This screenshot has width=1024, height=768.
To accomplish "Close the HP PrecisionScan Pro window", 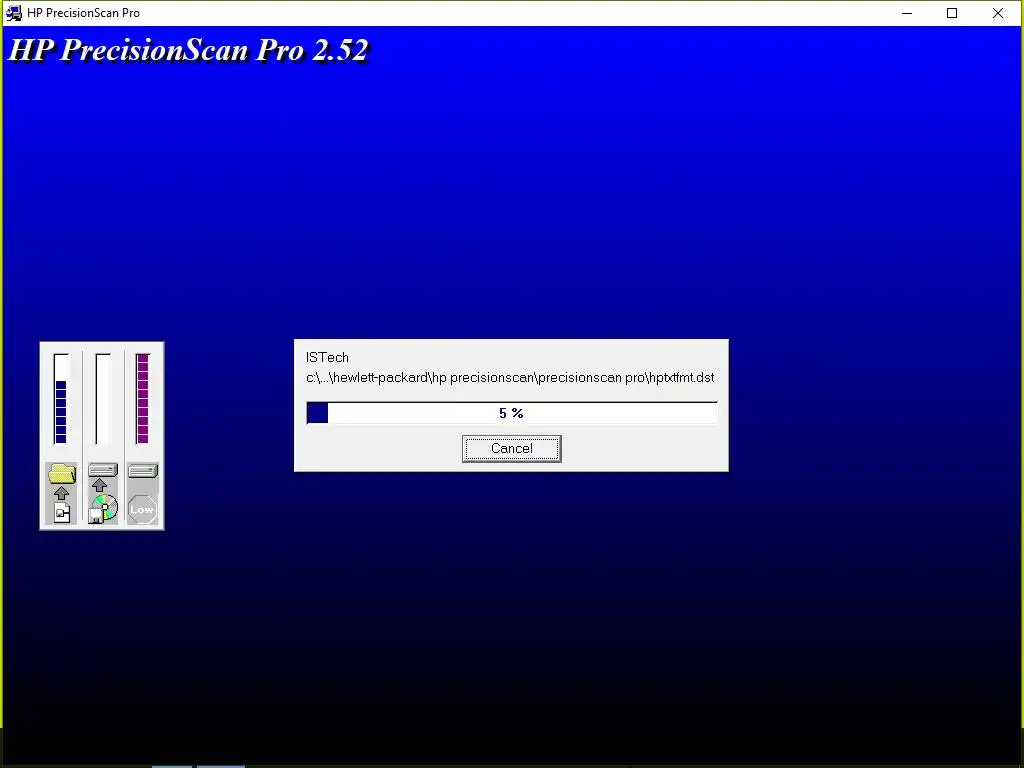I will [x=998, y=13].
